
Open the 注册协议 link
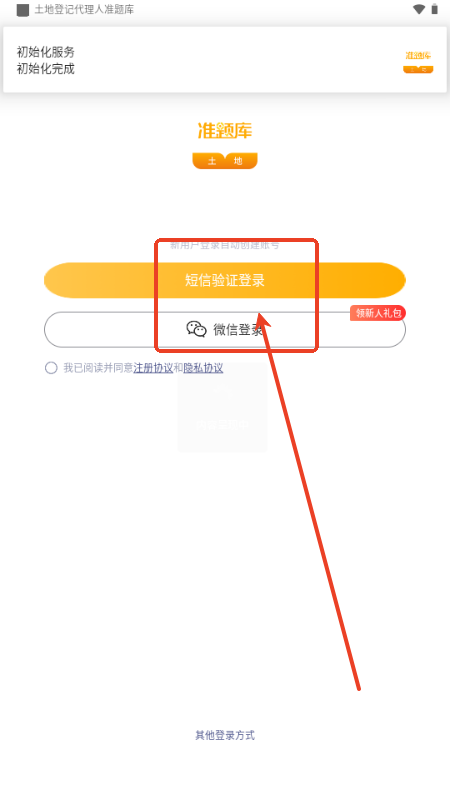(153, 368)
